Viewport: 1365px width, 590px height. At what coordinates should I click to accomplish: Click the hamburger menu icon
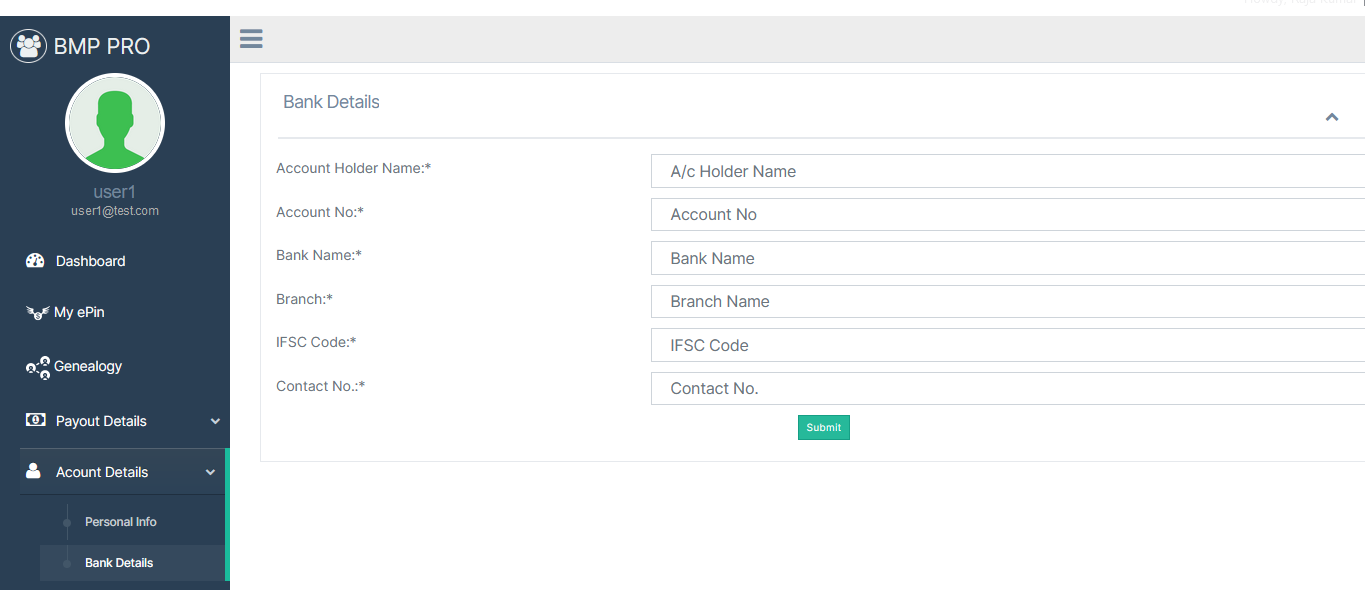point(251,39)
